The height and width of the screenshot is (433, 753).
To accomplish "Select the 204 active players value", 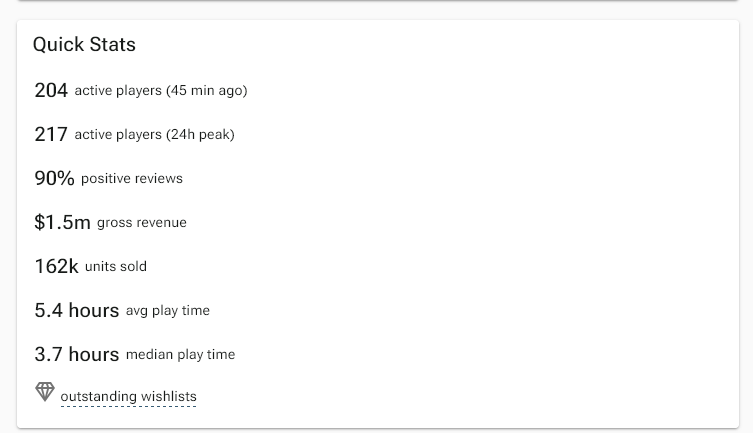I will 51,90.
